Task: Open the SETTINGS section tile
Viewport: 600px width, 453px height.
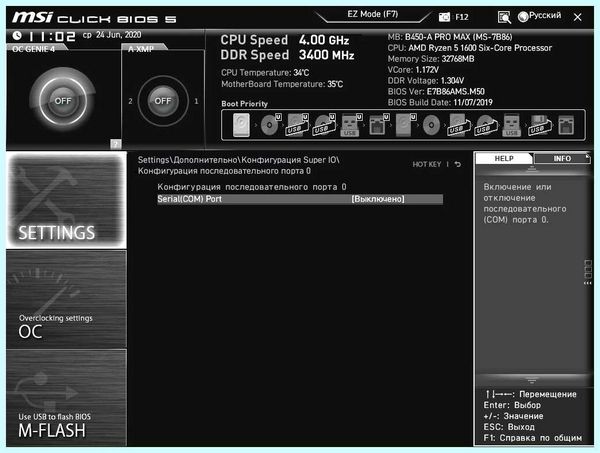Action: 66,200
